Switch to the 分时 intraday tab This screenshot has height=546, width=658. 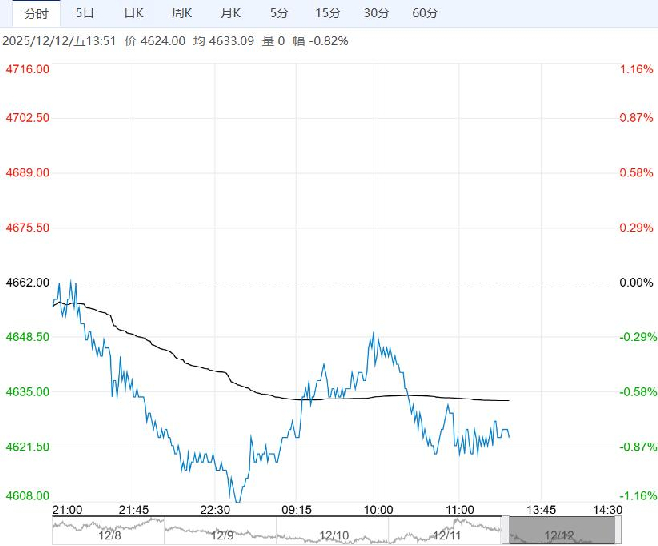click(35, 13)
